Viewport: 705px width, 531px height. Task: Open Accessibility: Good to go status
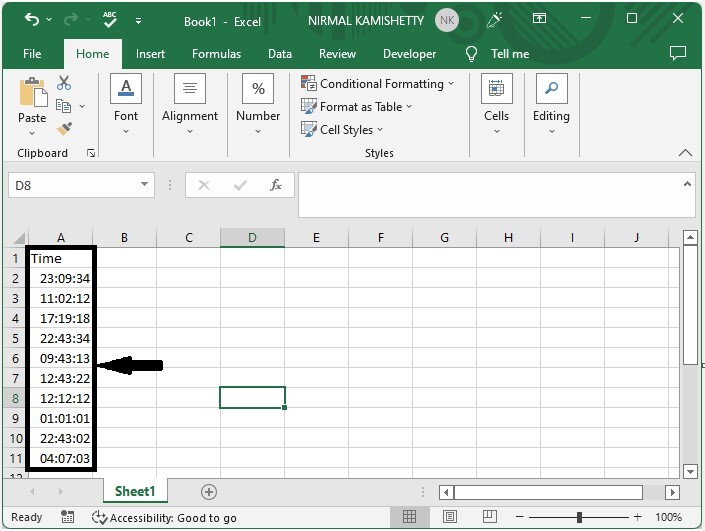(164, 518)
